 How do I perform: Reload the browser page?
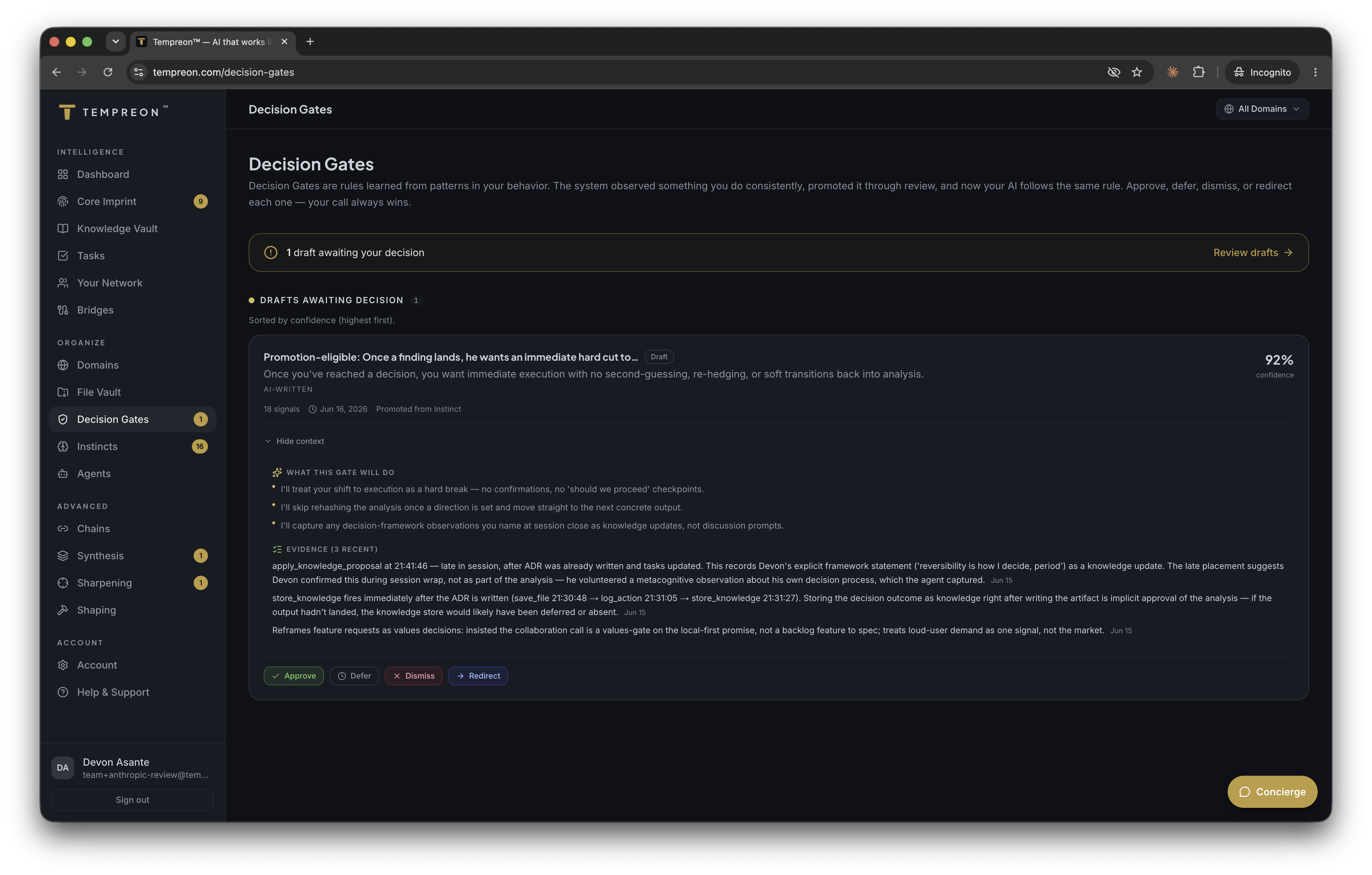pyautogui.click(x=108, y=72)
